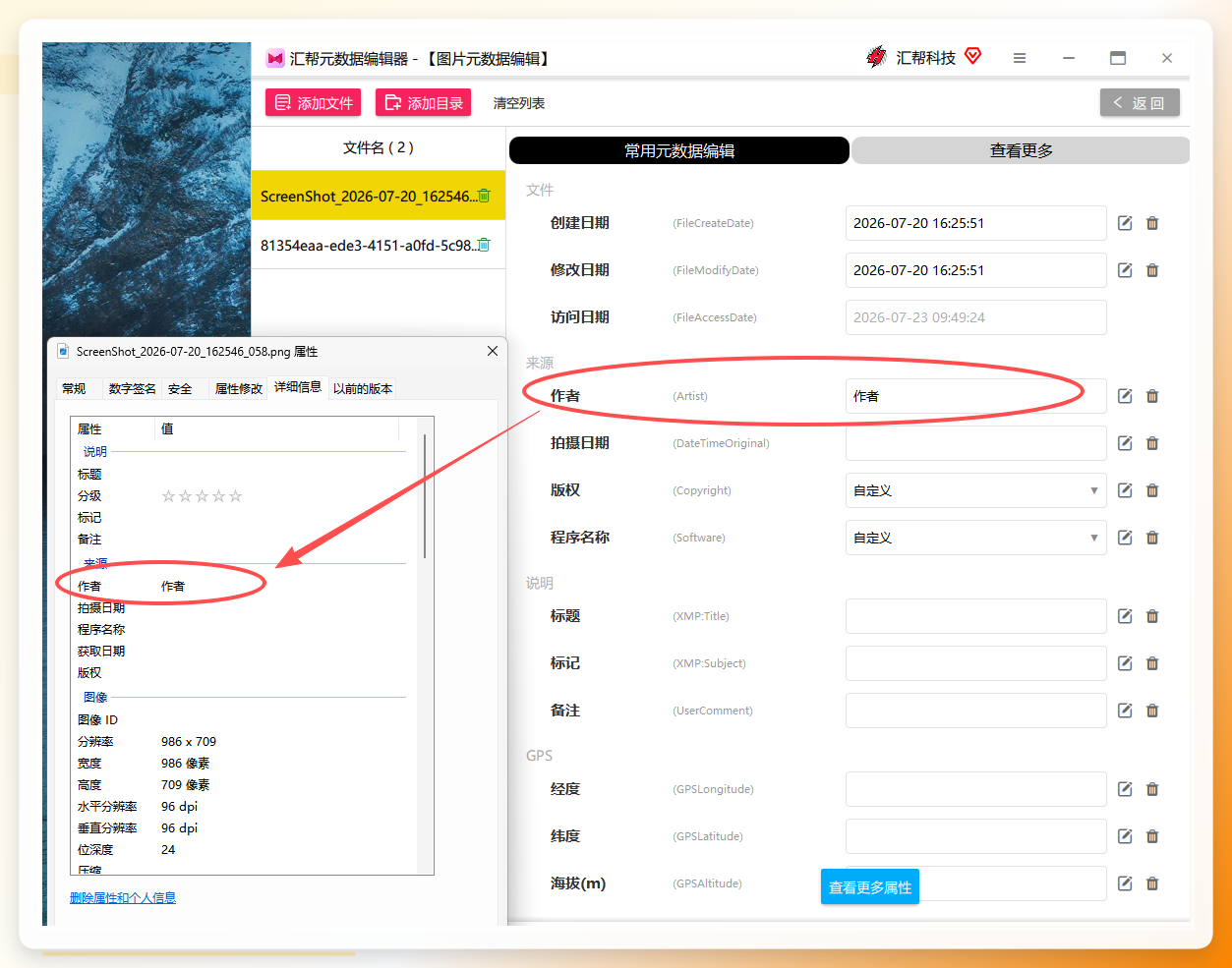
Task: Open 属性修改 tab in properties dialog
Action: (239, 388)
